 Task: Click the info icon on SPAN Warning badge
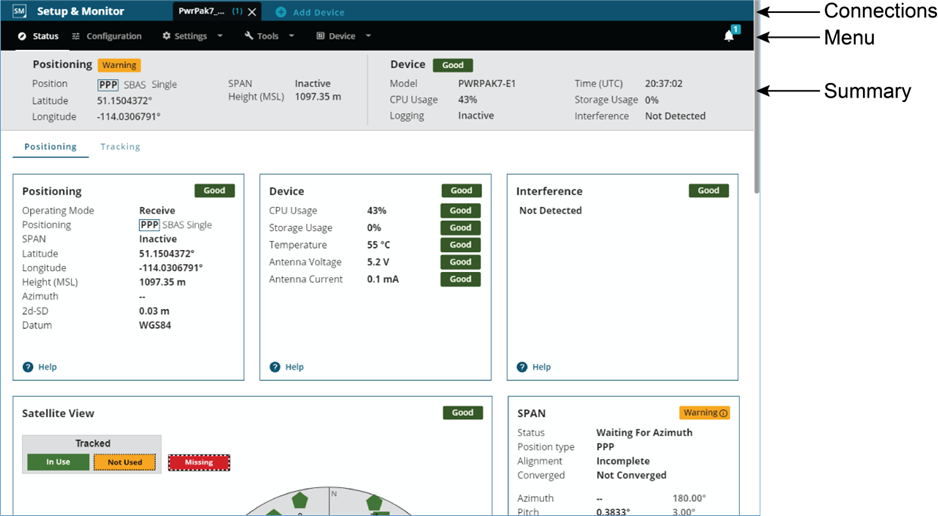[723, 413]
